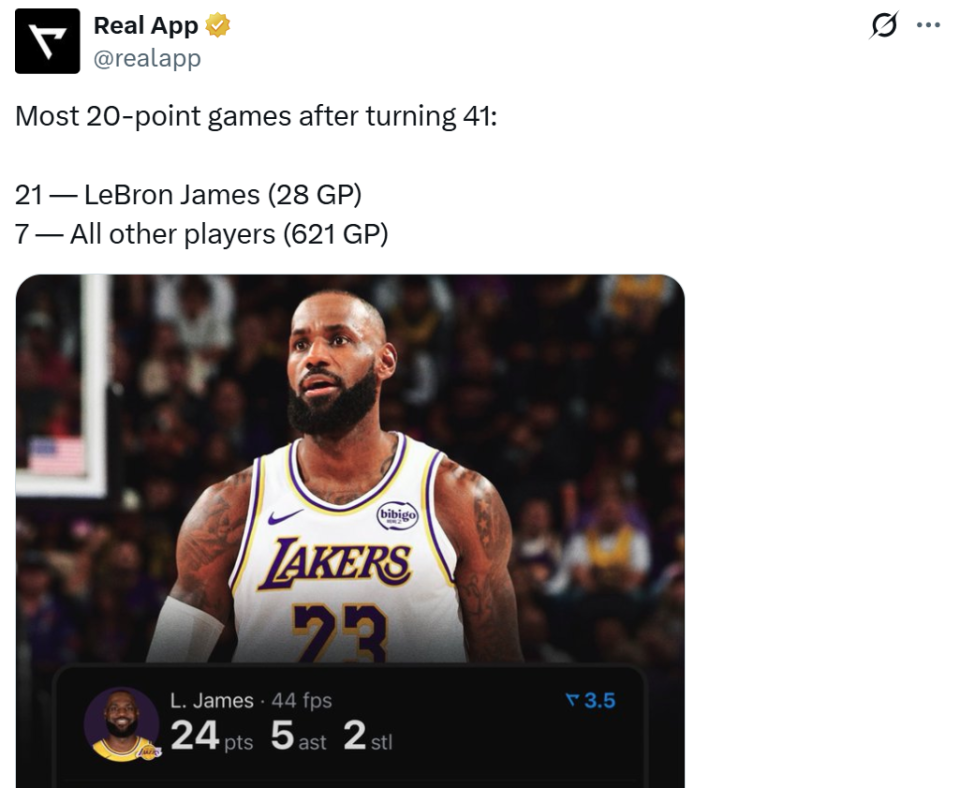This screenshot has height=788, width=960.
Task: Click the small LeBron avatar in stat card
Action: (121, 724)
